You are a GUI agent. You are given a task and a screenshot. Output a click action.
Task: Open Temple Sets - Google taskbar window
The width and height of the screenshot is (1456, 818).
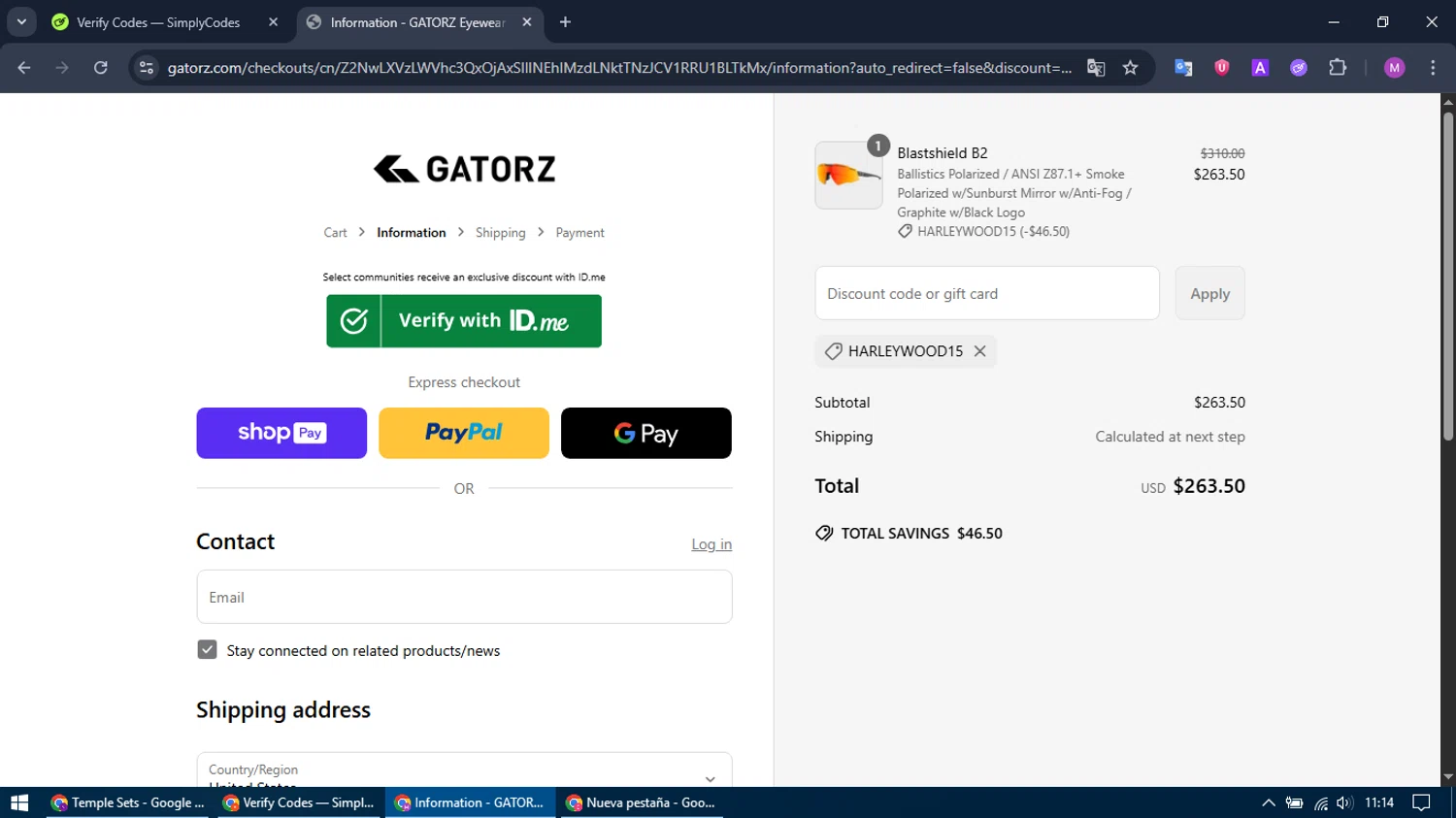pos(128,802)
